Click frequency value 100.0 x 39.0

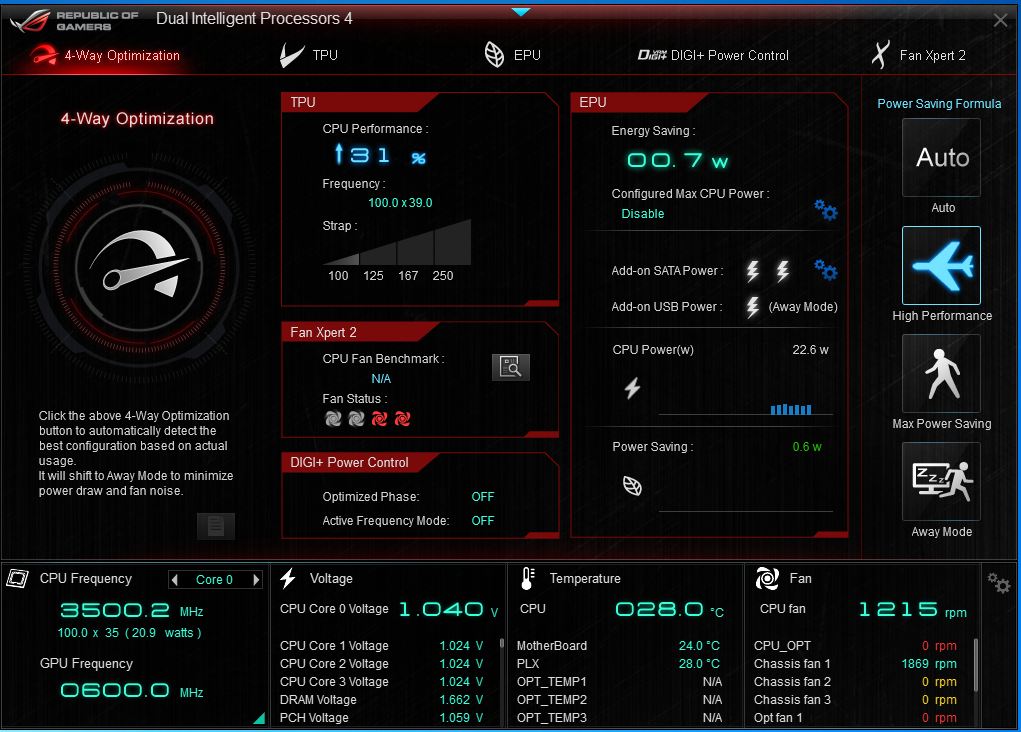pyautogui.click(x=400, y=203)
